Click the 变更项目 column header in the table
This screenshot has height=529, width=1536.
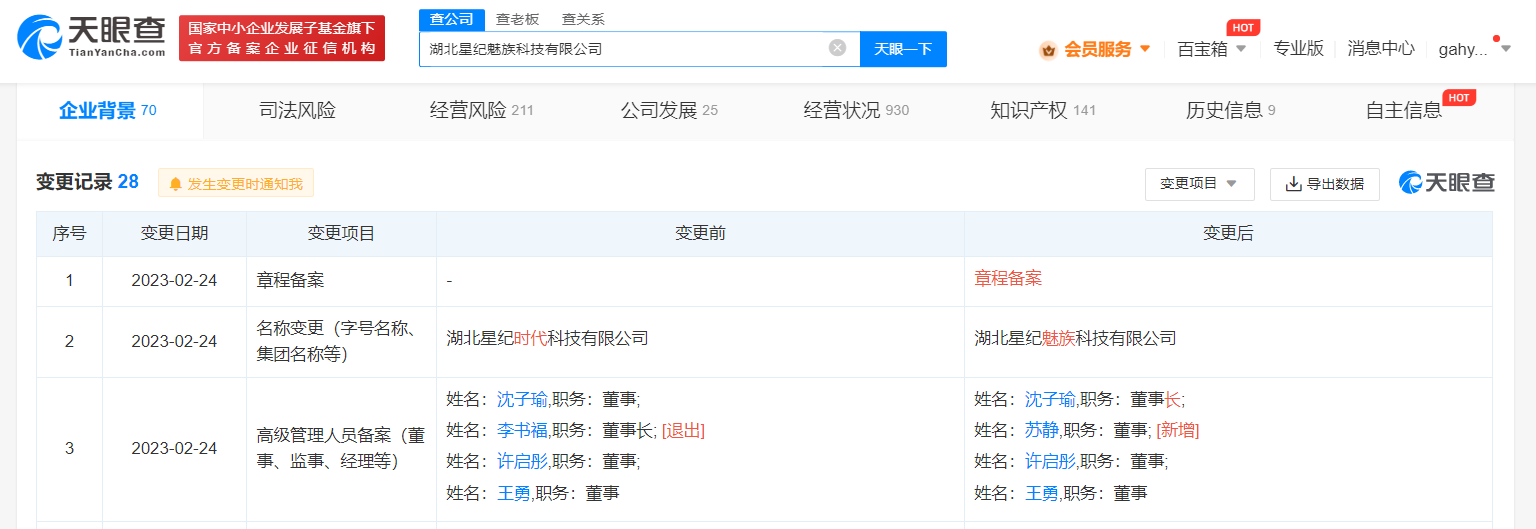(341, 233)
